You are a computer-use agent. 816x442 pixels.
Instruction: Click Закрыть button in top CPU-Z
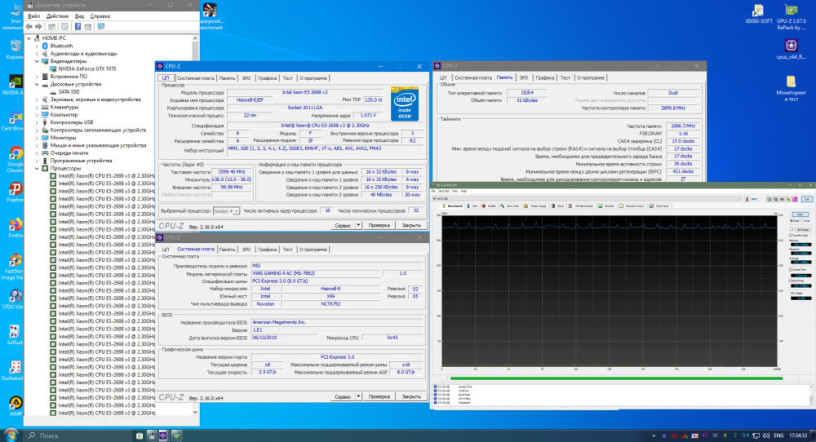[x=411, y=225]
